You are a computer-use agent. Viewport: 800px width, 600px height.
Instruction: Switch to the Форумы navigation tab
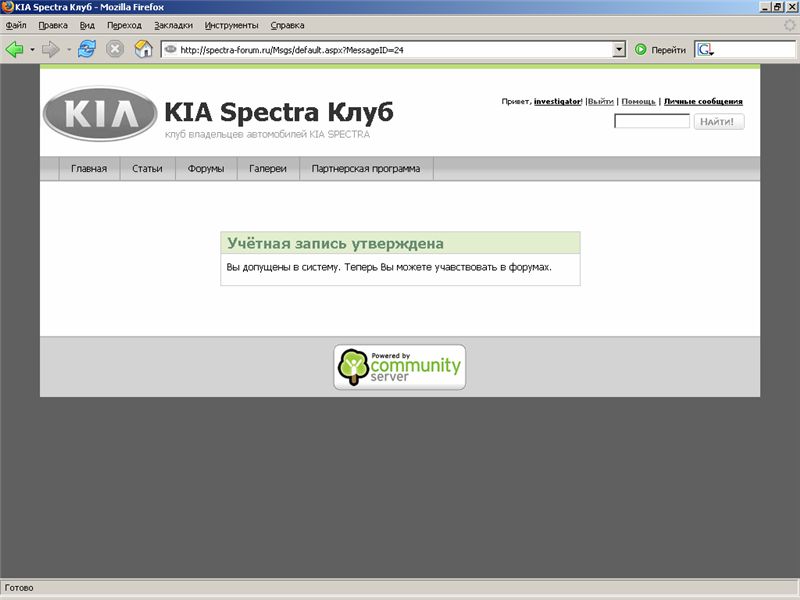(206, 169)
